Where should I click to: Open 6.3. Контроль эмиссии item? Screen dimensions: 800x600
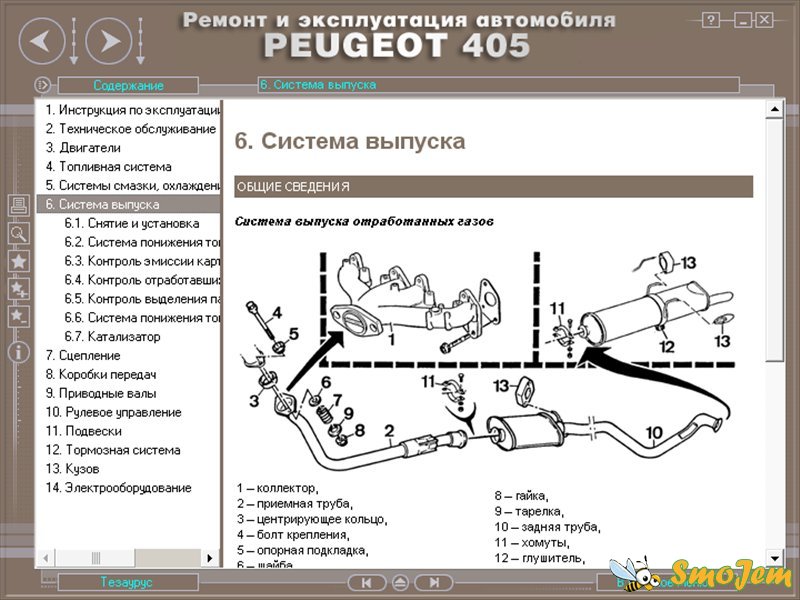point(142,261)
